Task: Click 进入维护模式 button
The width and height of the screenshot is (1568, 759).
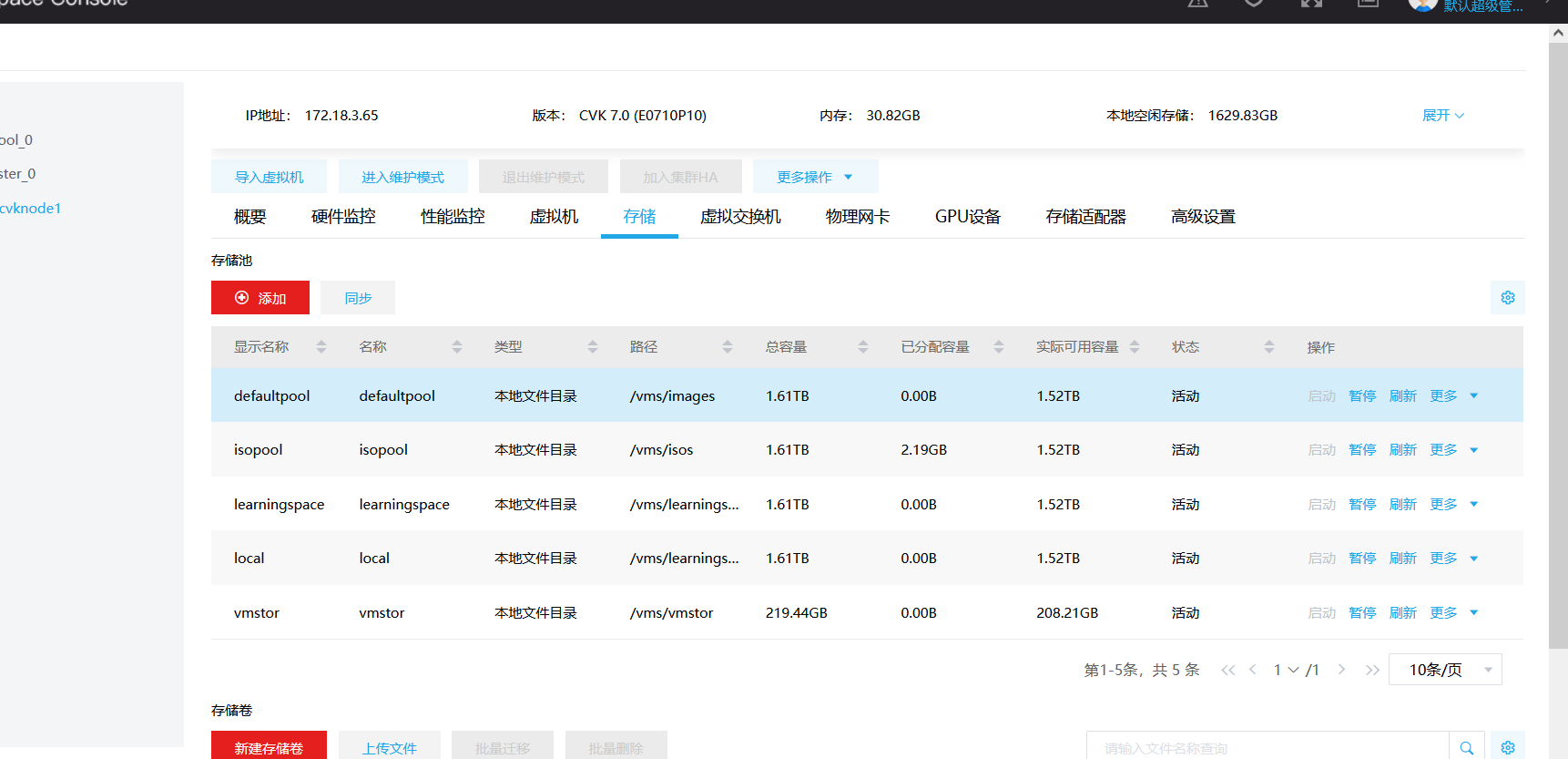Action: pos(402,177)
